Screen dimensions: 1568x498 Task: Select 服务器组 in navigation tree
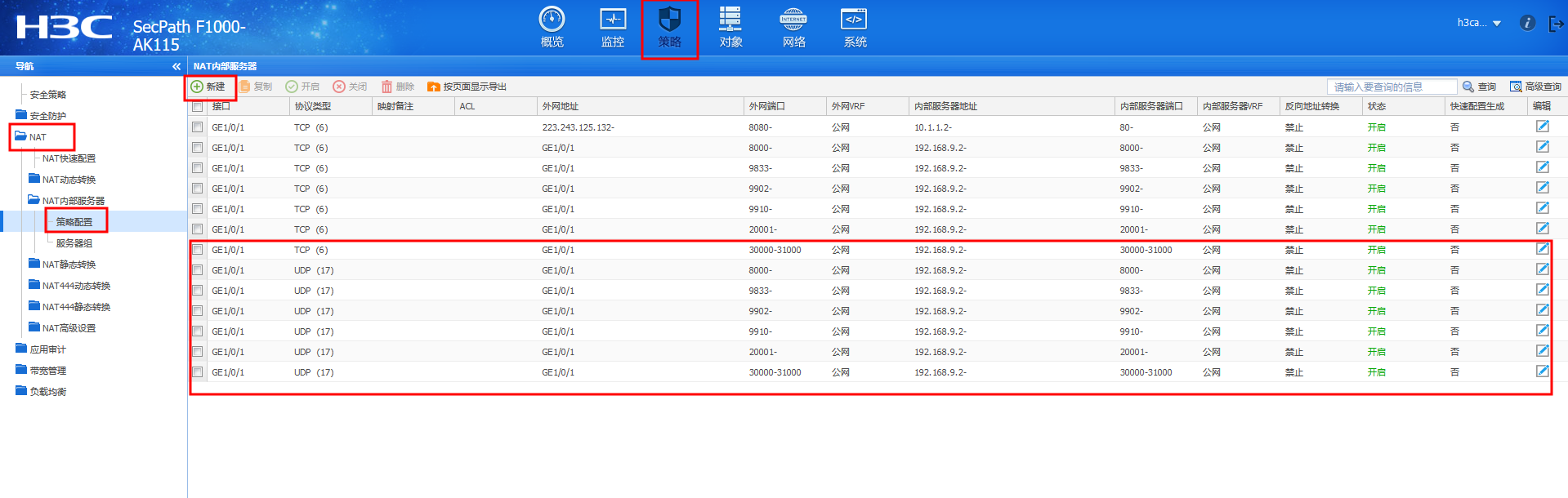tap(74, 243)
